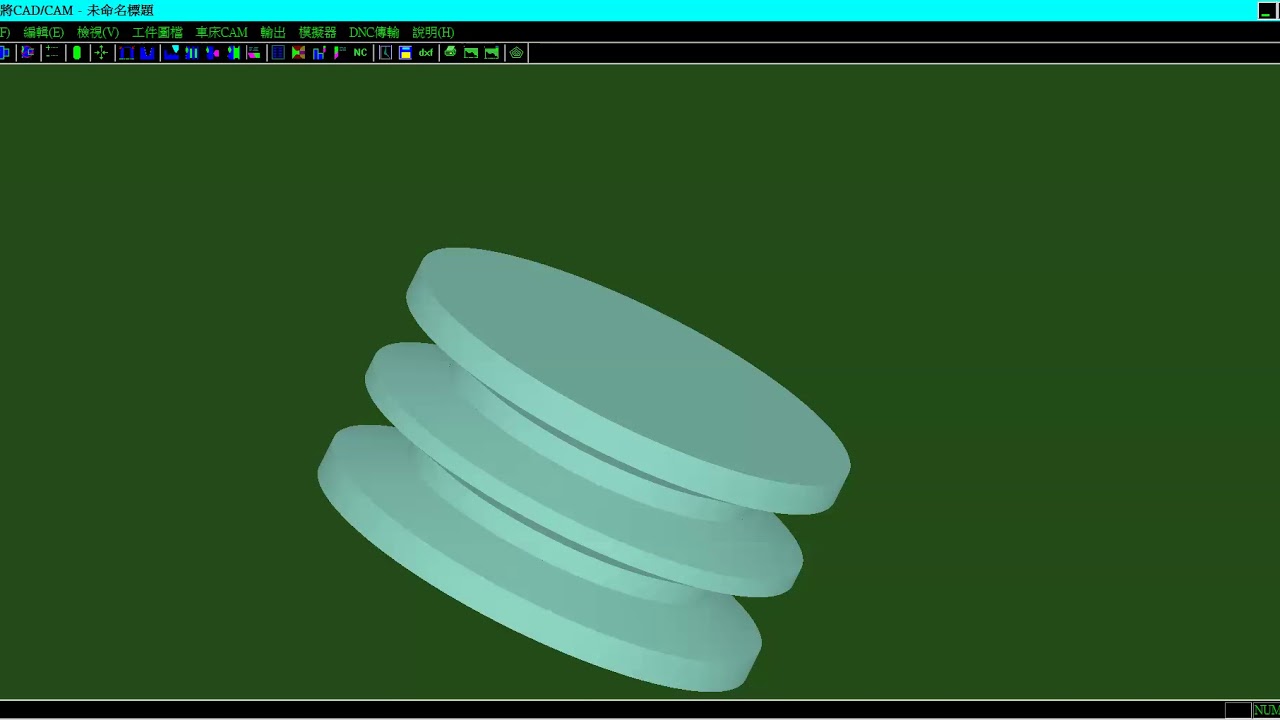The height and width of the screenshot is (720, 1280).
Task: Open the 編輯(E) menu
Action: point(43,32)
